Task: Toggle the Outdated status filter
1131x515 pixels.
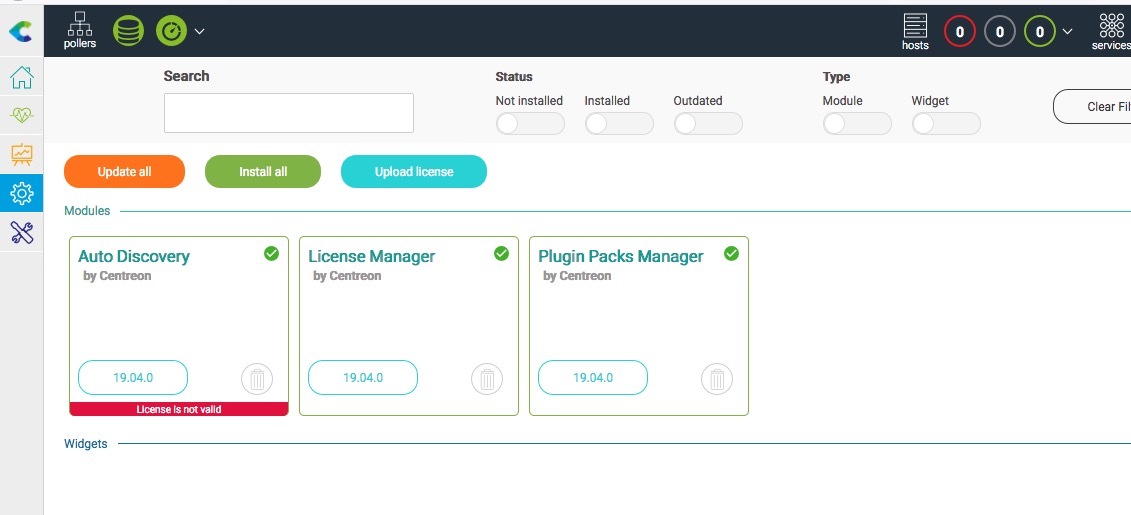Action: pos(708,123)
